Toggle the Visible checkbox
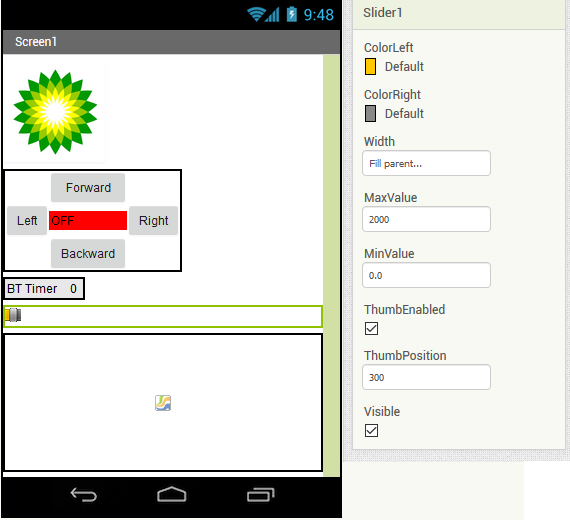 click(x=371, y=431)
